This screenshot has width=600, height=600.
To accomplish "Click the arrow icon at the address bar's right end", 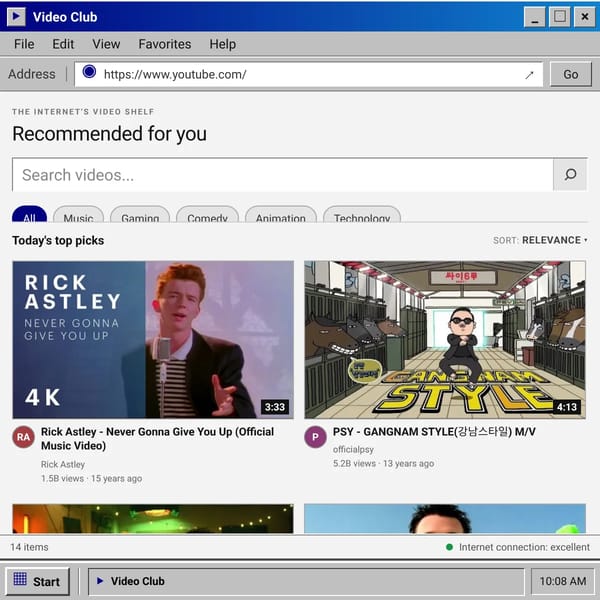I will 529,75.
